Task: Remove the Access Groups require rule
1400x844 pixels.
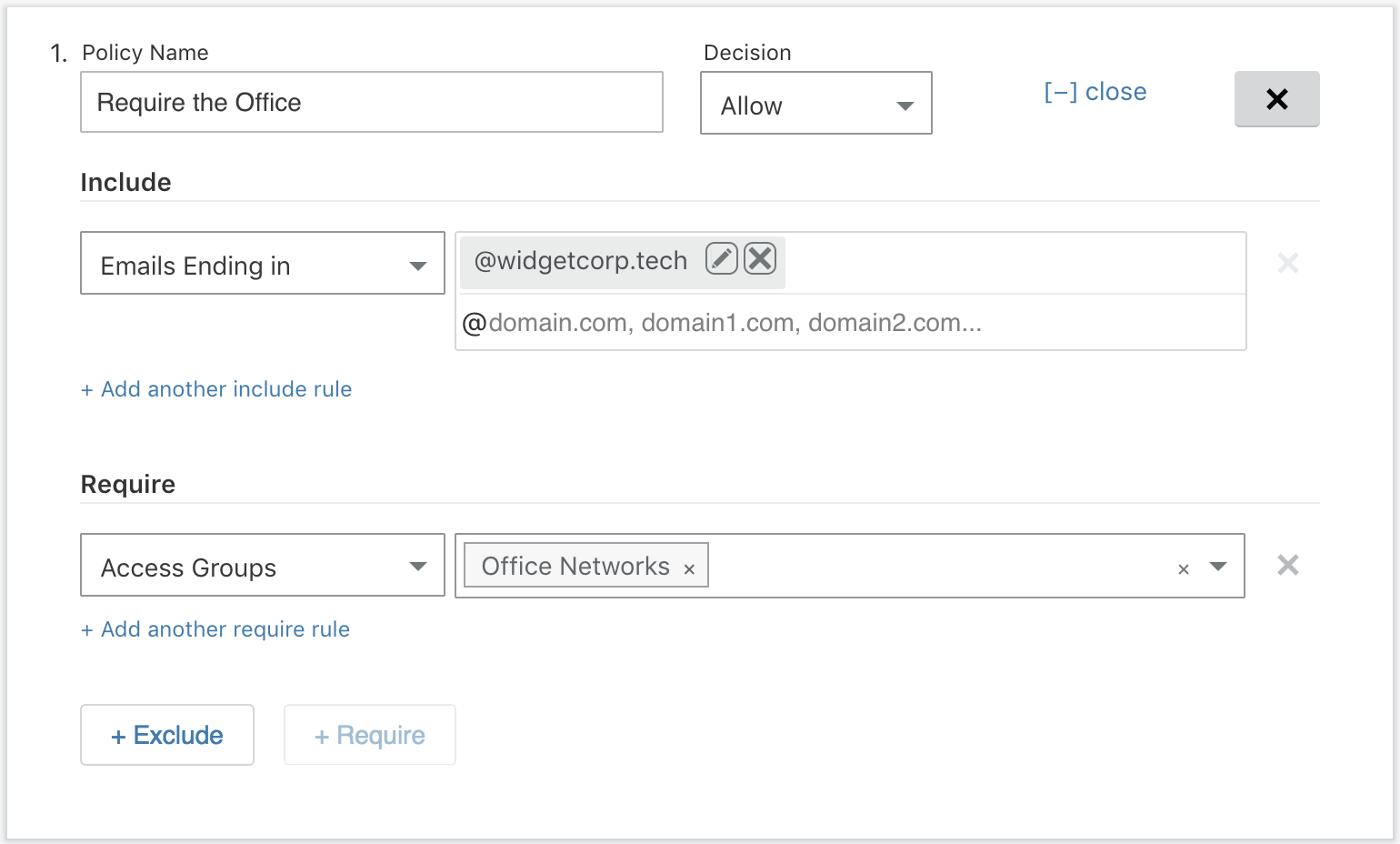Action: point(1288,565)
